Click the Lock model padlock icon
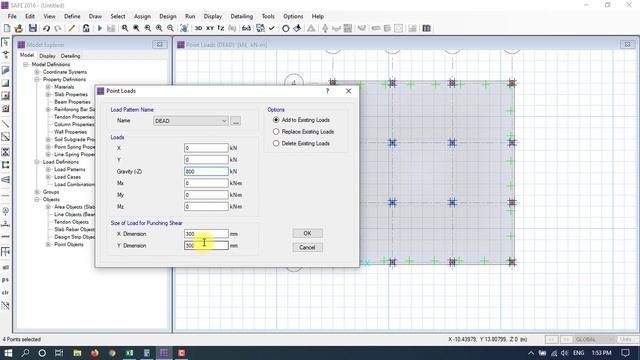This screenshot has height=360, width=640. click(x=86, y=28)
